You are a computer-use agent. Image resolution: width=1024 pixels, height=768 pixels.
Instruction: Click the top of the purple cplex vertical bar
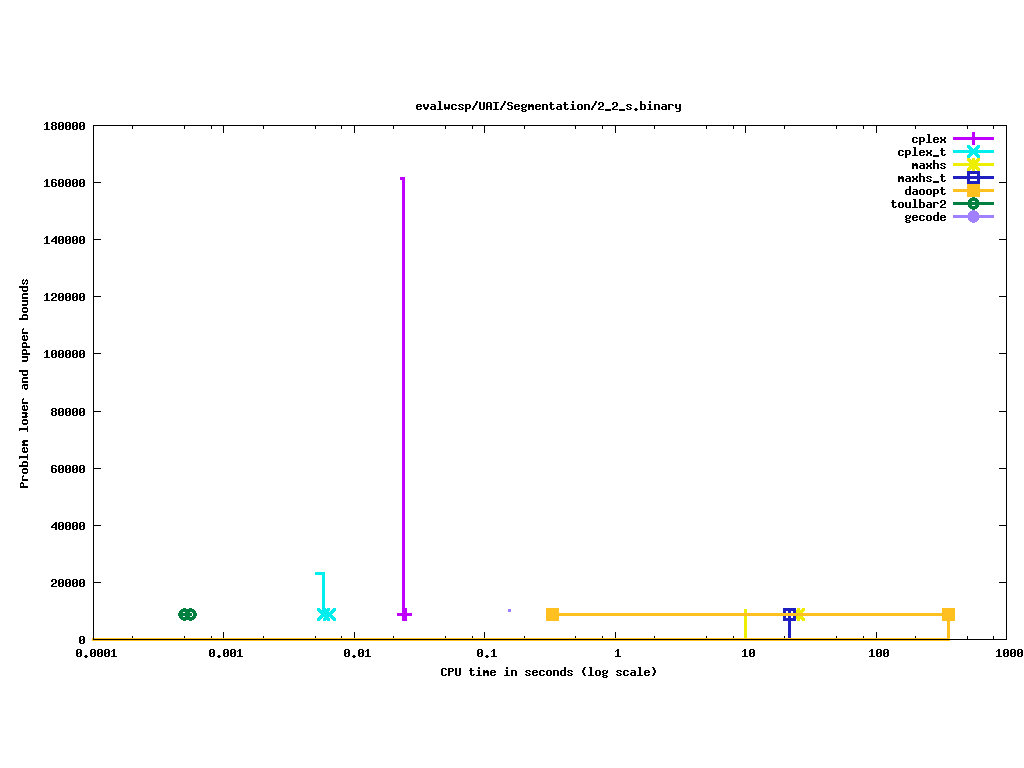pyautogui.click(x=403, y=179)
